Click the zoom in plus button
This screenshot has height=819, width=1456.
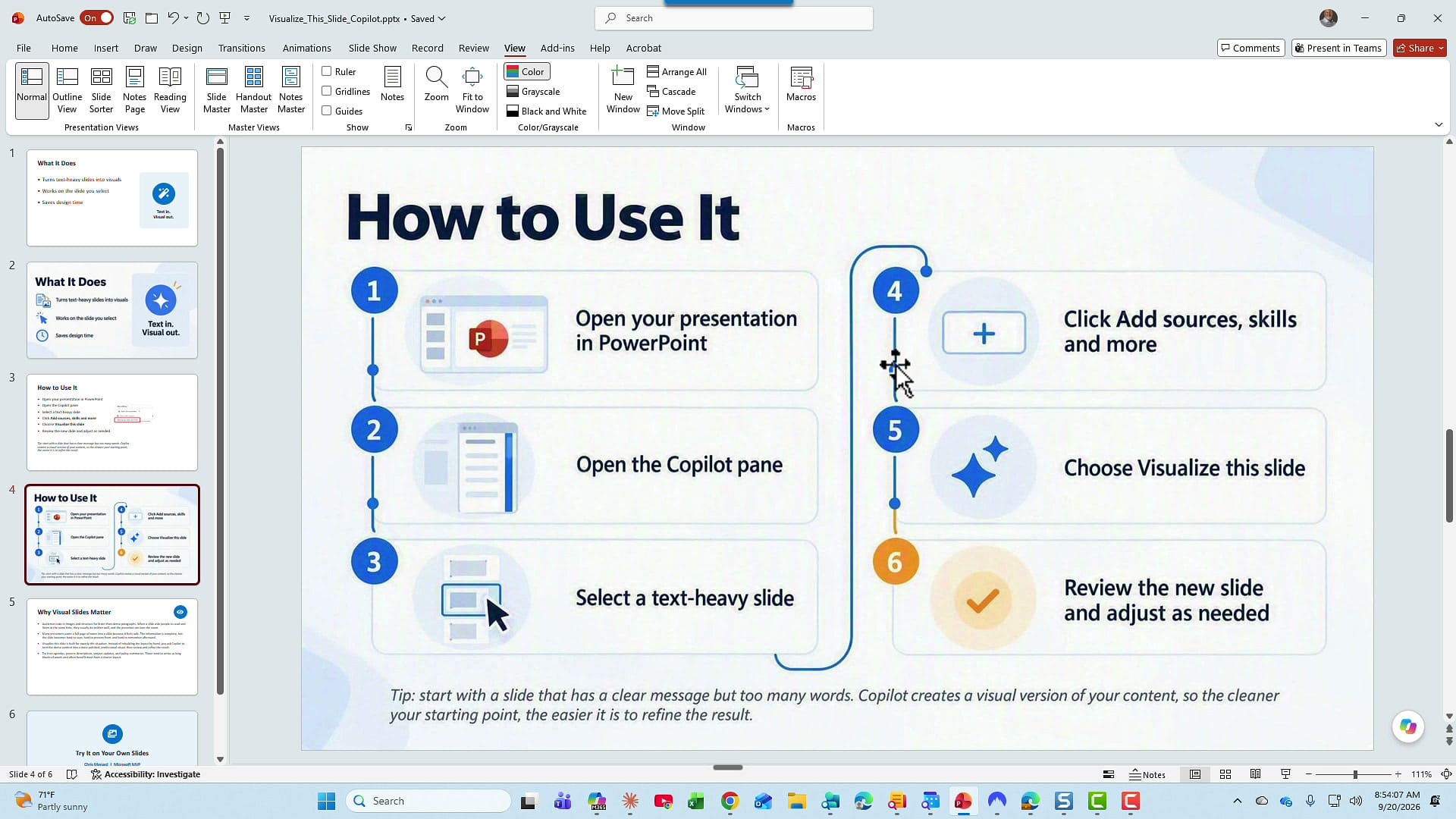click(1398, 774)
